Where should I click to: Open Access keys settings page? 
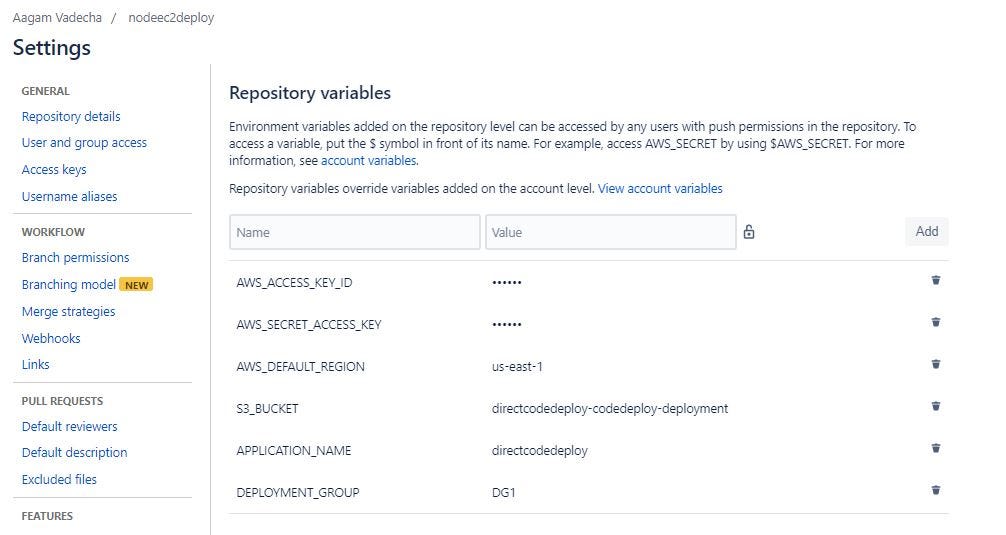[54, 170]
